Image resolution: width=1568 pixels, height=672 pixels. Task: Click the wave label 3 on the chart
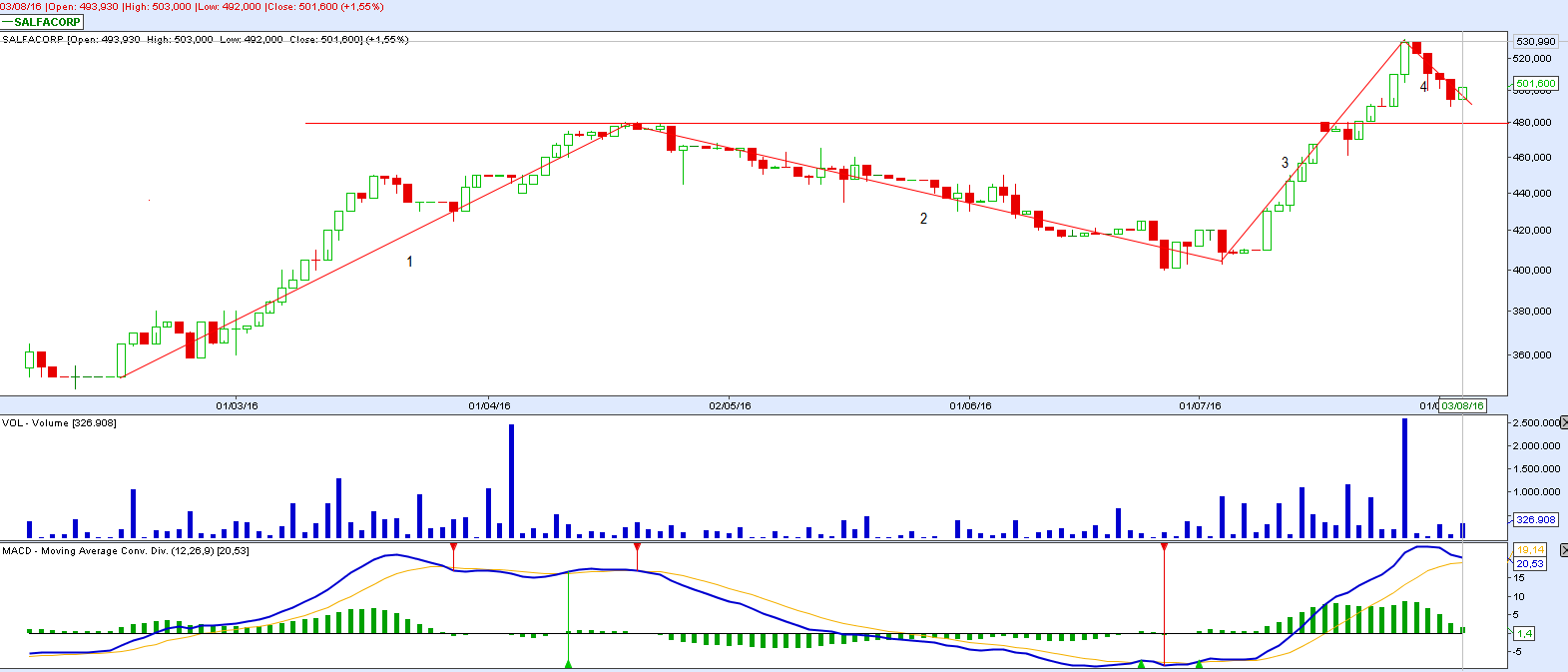1285,163
